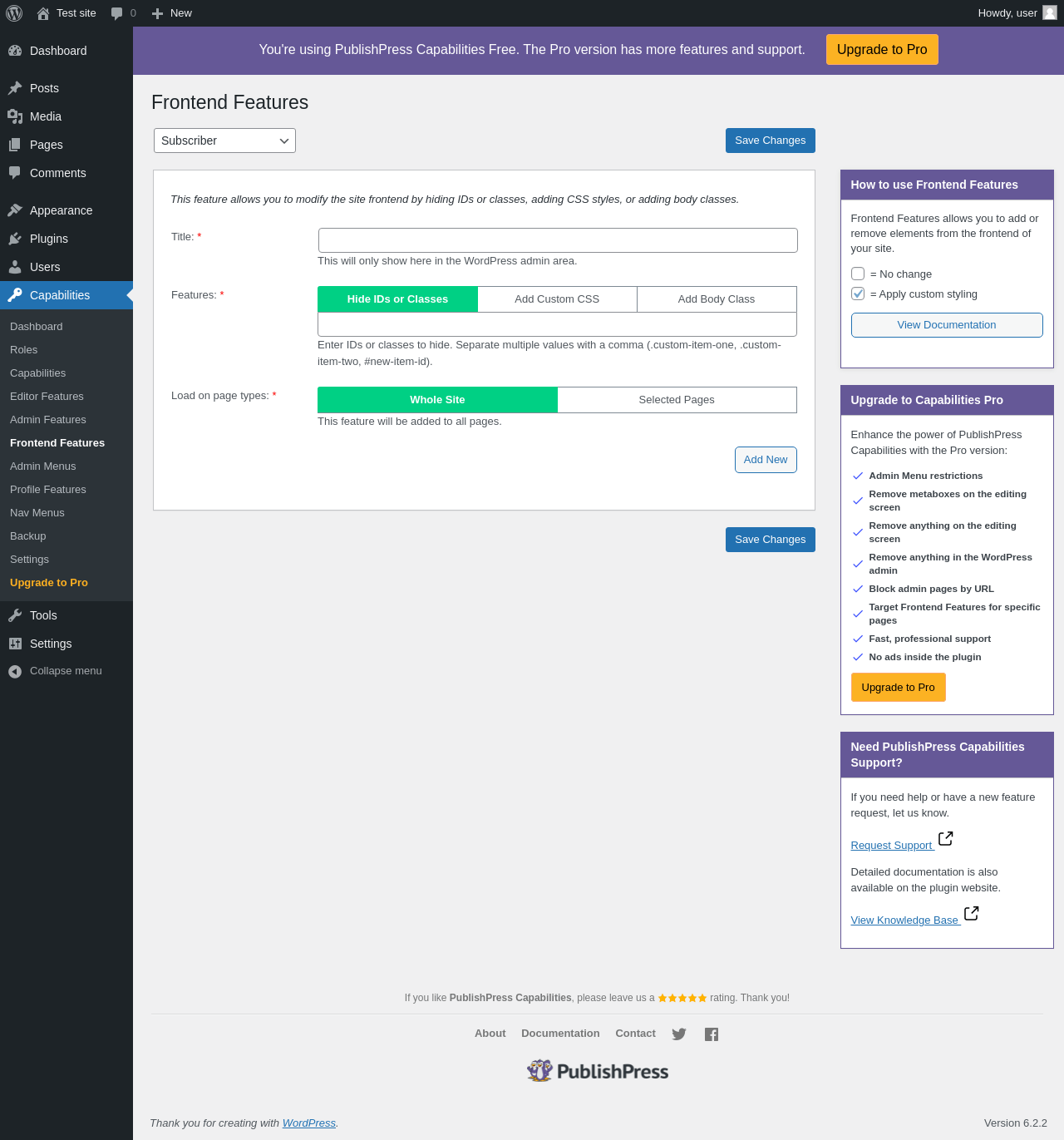Click the Tools wrench icon

[15, 615]
